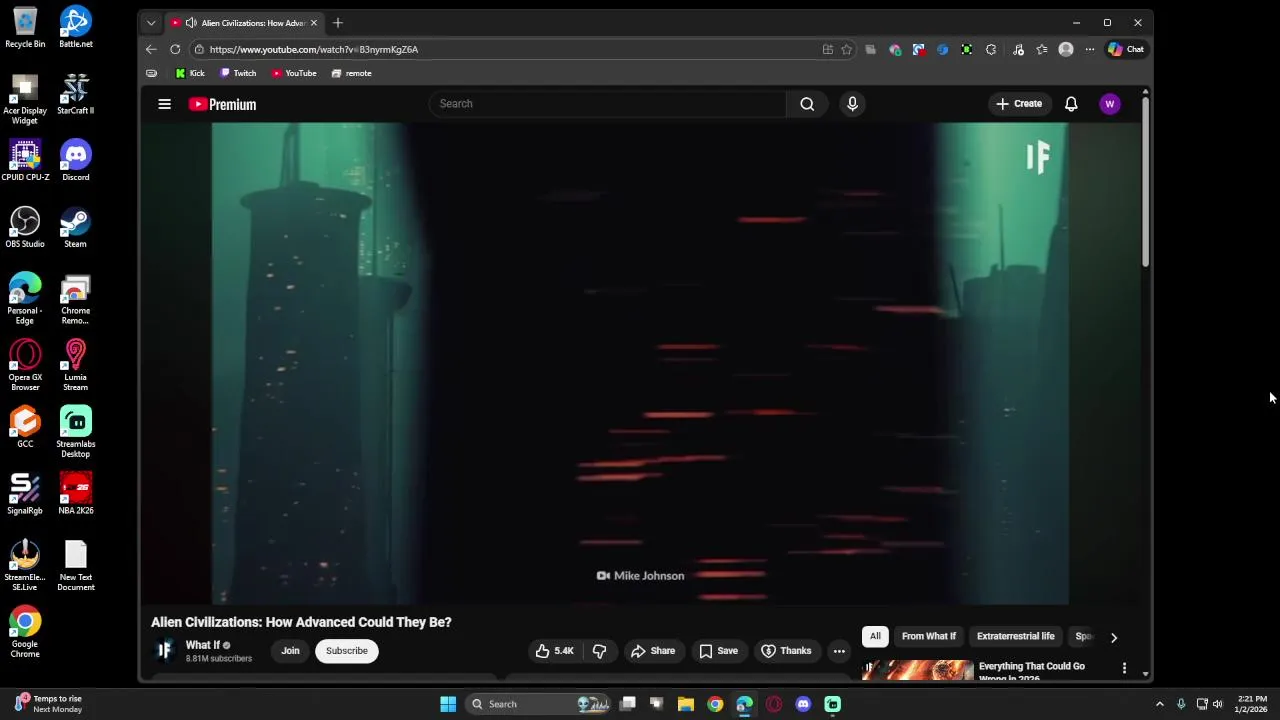1280x720 pixels.
Task: Click the YouTube search magnifier button
Action: (x=807, y=104)
